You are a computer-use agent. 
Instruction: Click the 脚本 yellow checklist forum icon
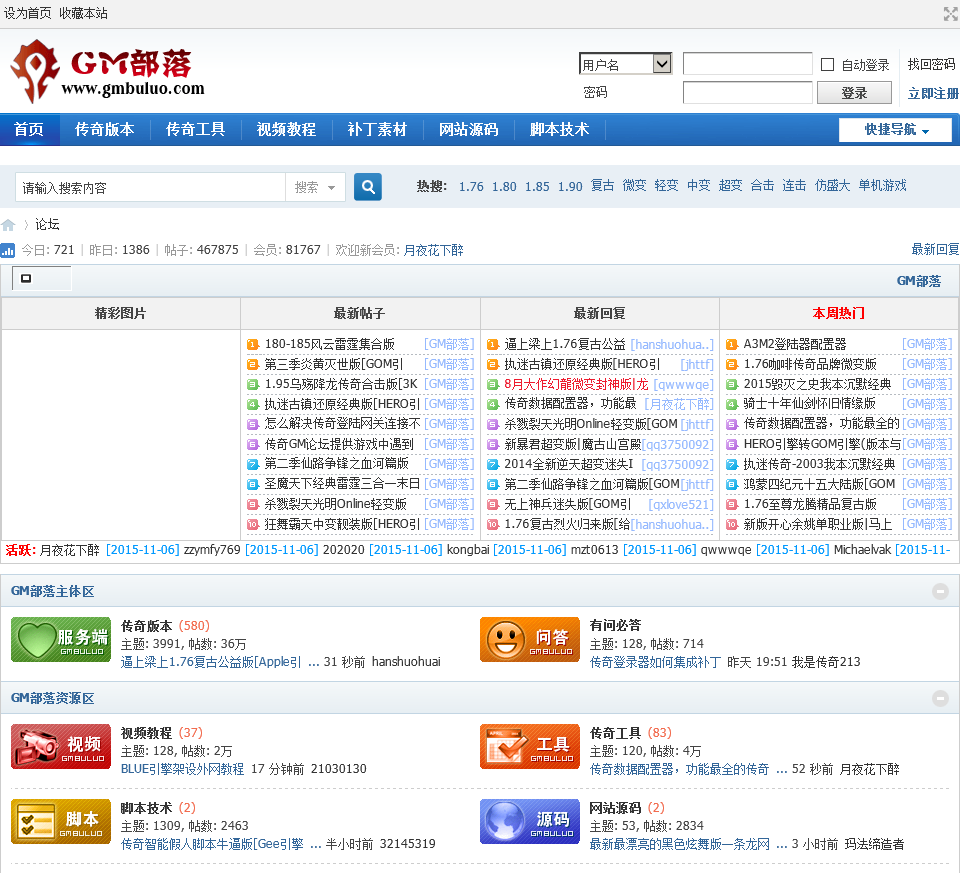tap(61, 822)
